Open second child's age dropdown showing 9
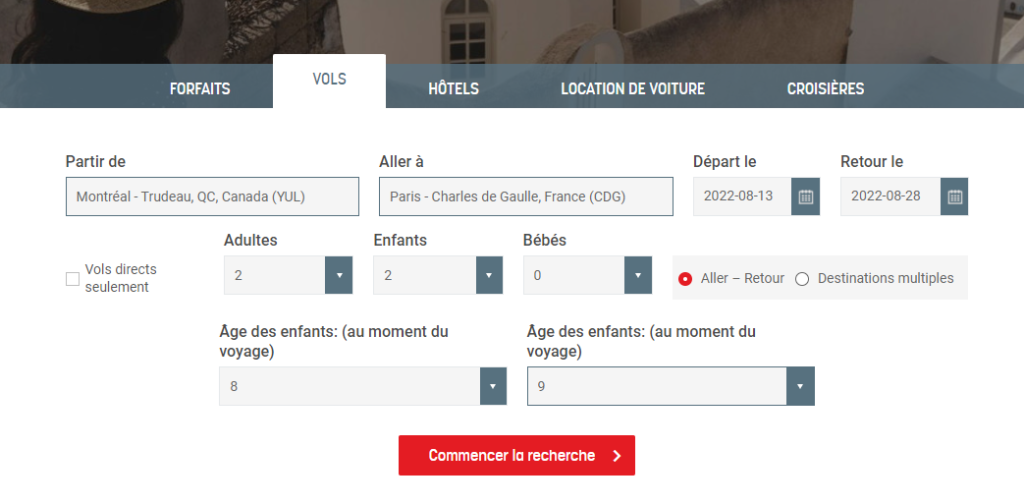The width and height of the screenshot is (1024, 504). [x=800, y=386]
